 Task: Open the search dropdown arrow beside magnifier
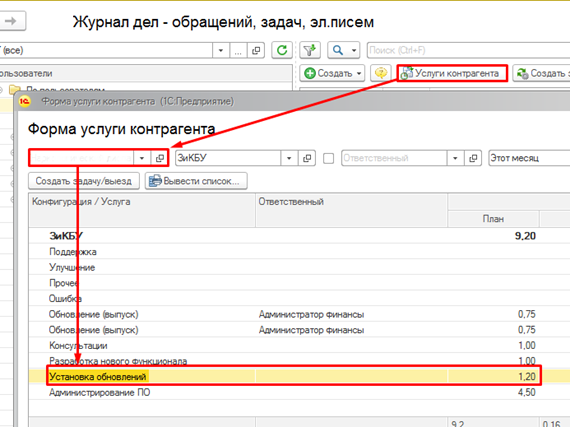click(x=354, y=50)
